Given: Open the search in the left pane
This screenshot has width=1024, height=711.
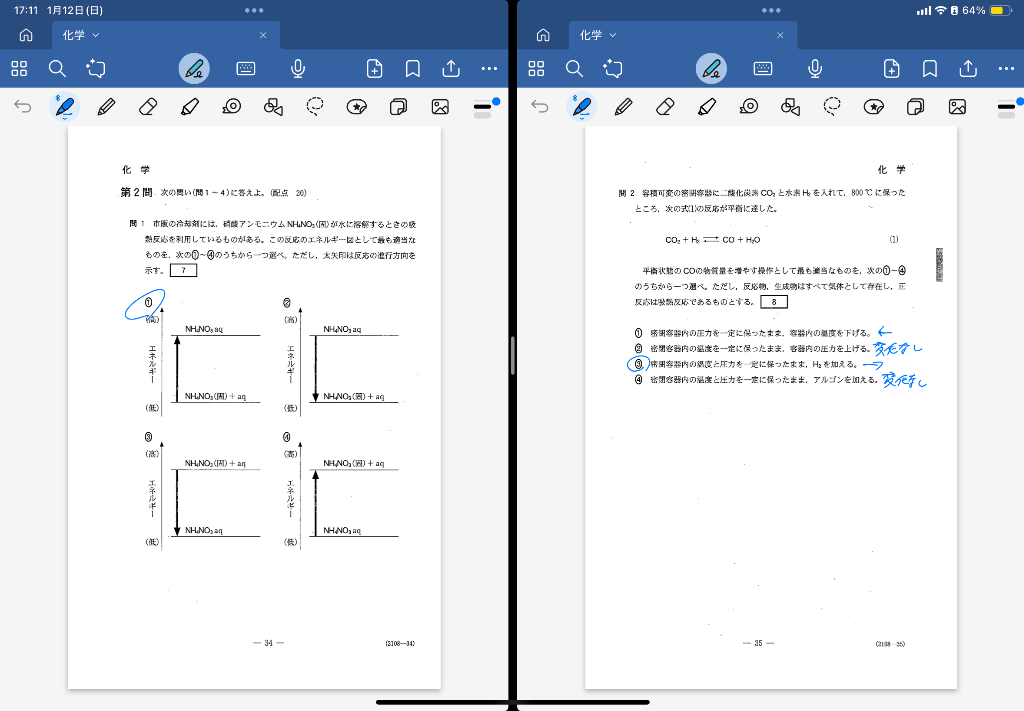Looking at the screenshot, I should [x=57, y=68].
